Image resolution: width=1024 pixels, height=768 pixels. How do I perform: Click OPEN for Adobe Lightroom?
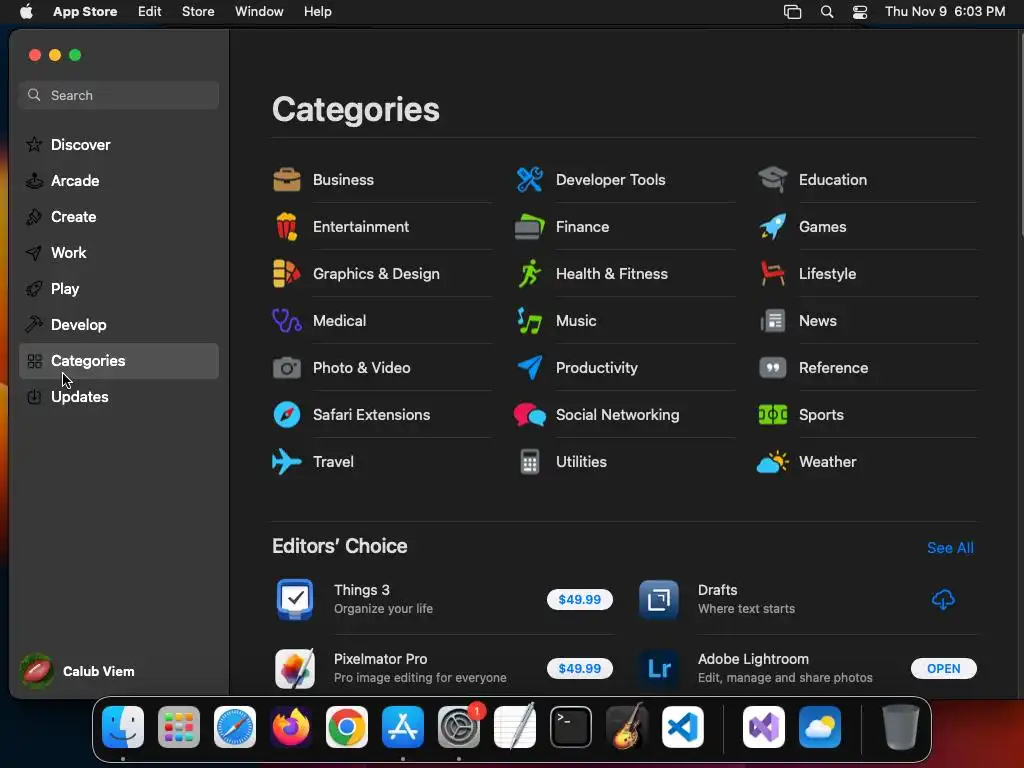(944, 668)
